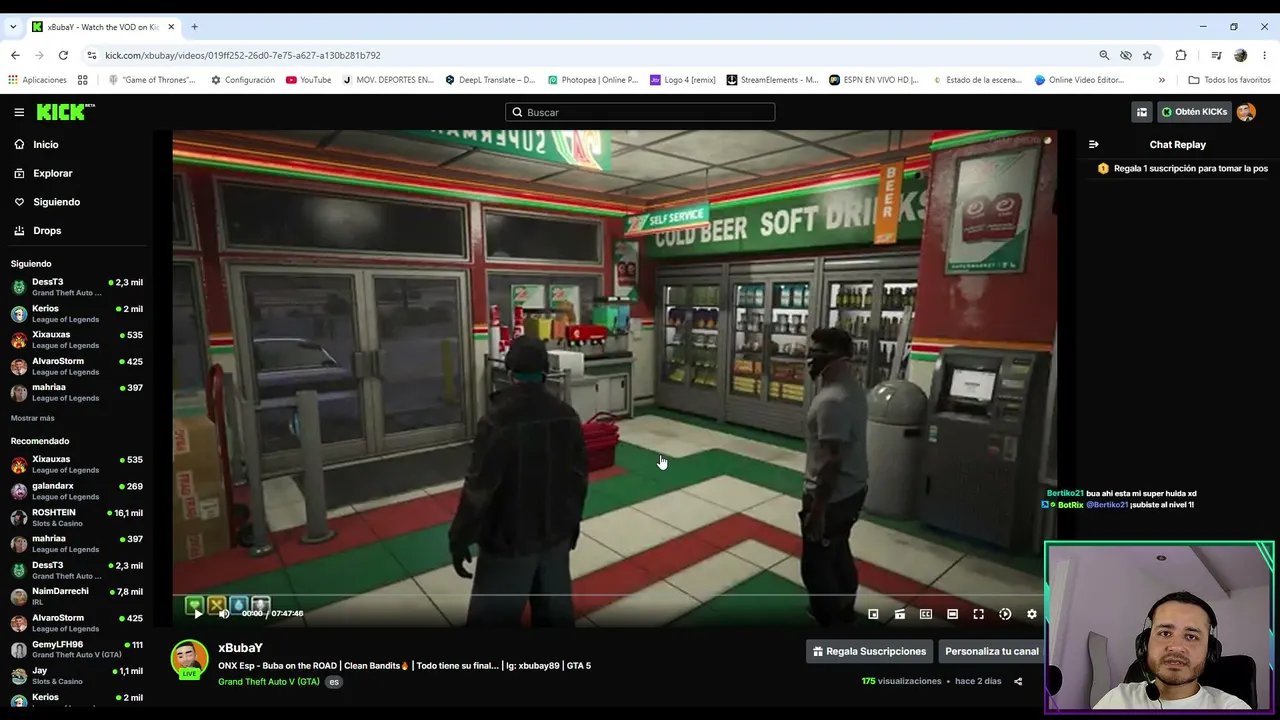Click the tracking protection eye icon

coord(1126,55)
